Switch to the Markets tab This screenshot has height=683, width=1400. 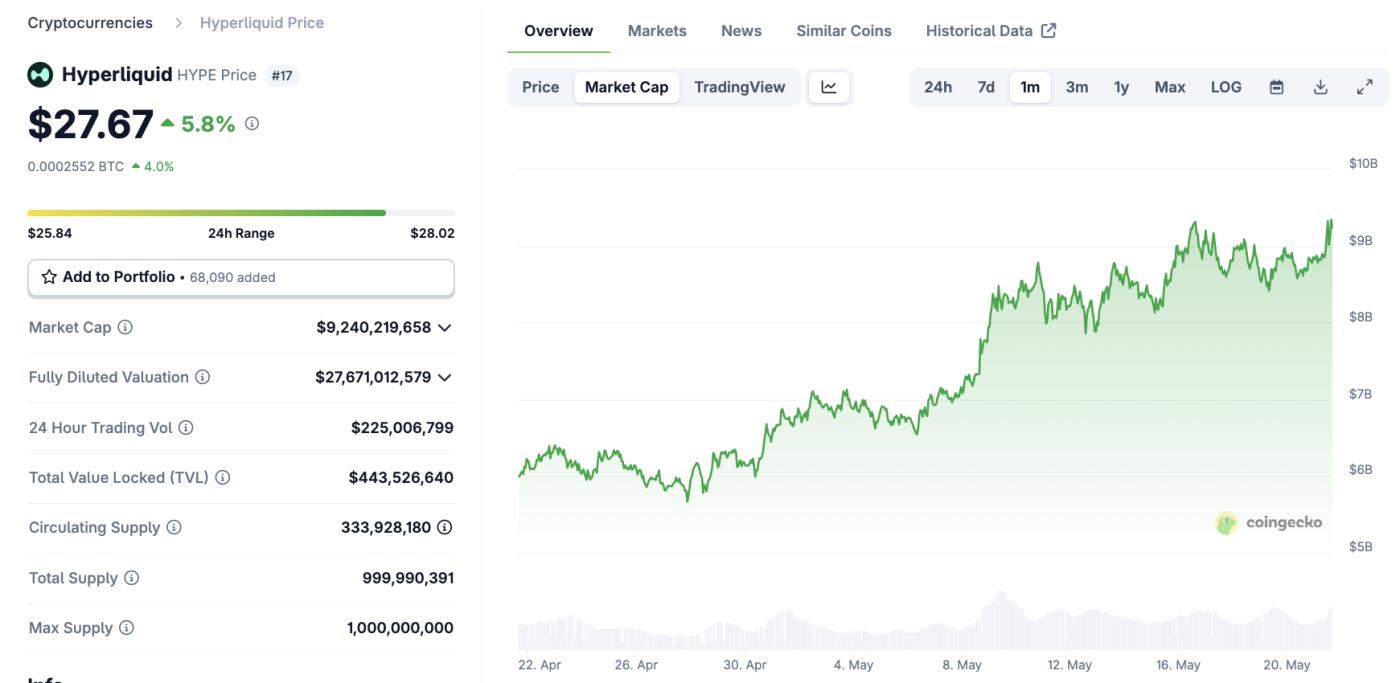coord(657,30)
